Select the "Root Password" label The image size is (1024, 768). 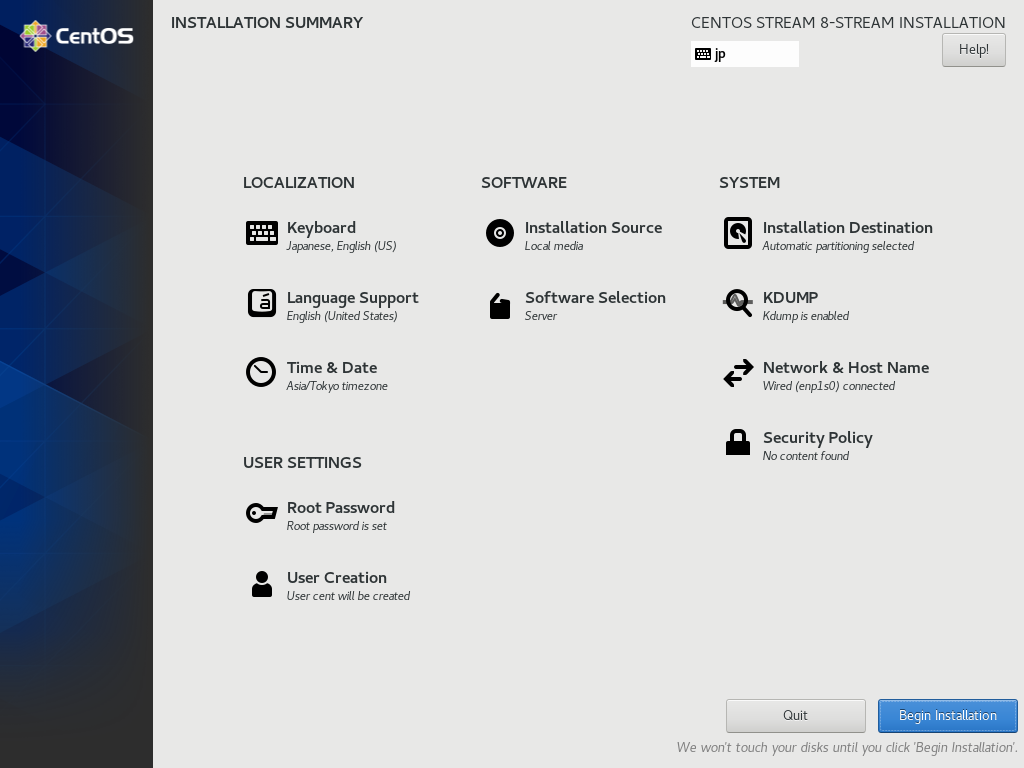point(341,508)
